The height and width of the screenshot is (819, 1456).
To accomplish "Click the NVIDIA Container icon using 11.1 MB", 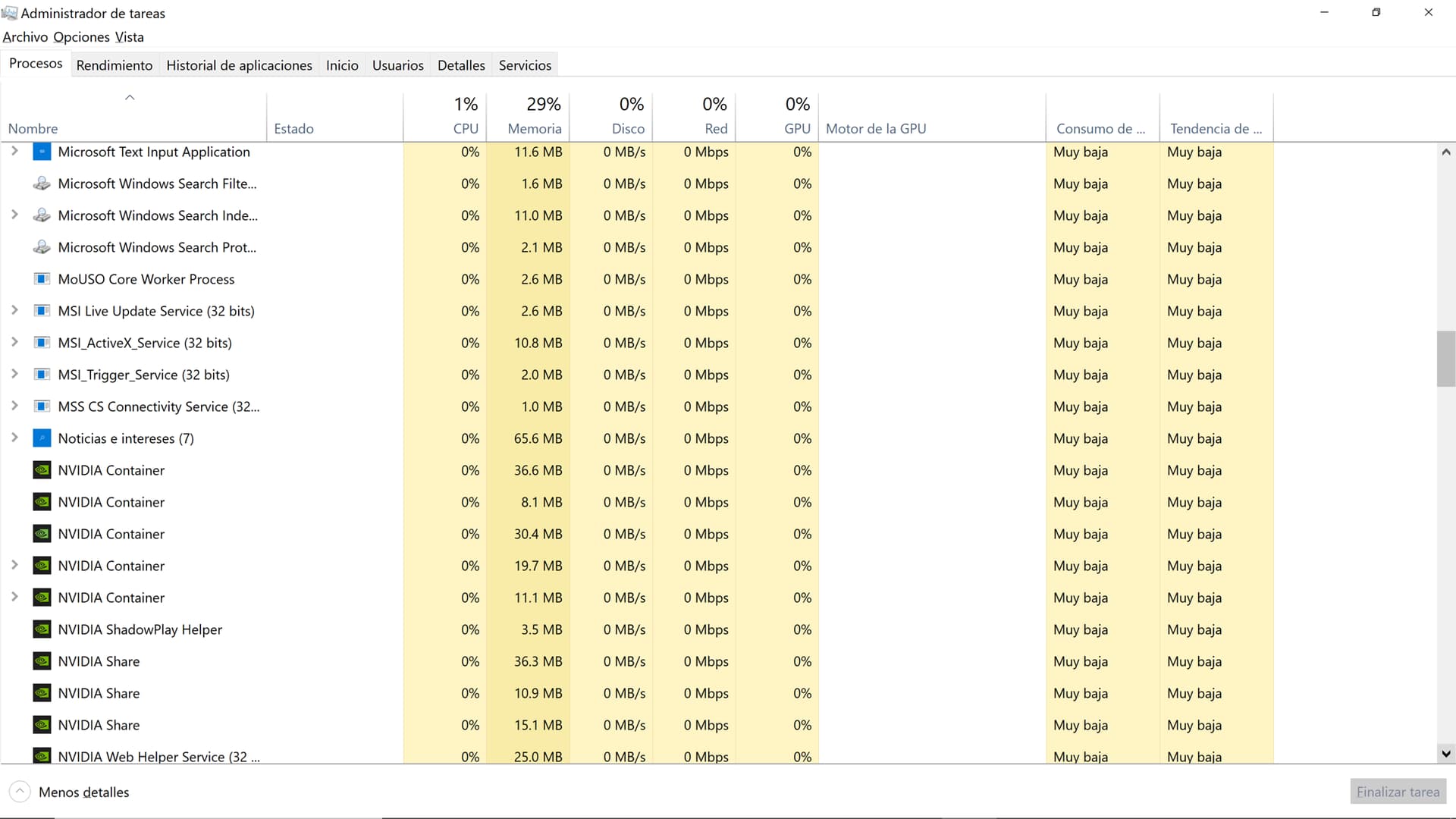I will (x=42, y=598).
